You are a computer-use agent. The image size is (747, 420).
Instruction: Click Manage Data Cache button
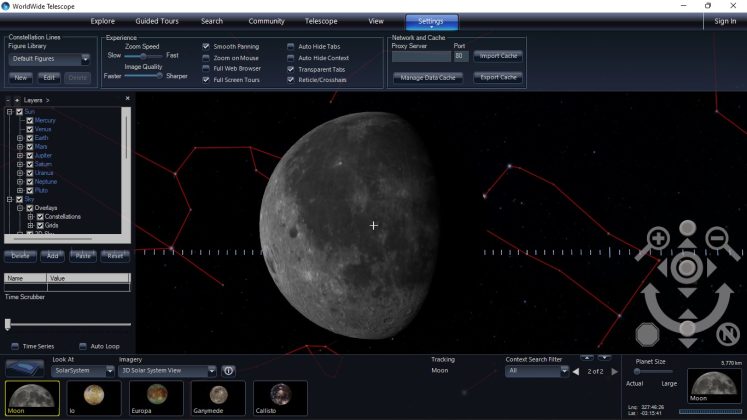428,77
